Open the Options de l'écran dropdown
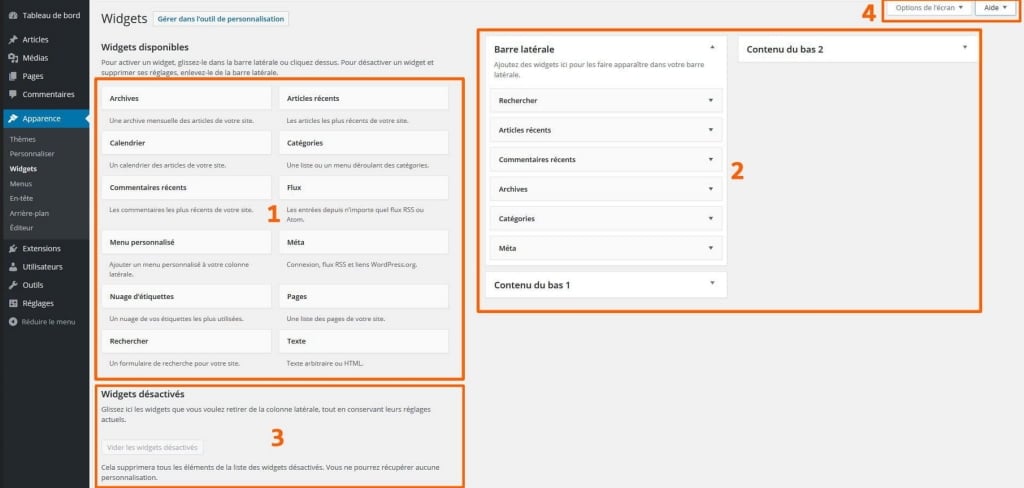Image resolution: width=1024 pixels, height=488 pixels. [929, 8]
